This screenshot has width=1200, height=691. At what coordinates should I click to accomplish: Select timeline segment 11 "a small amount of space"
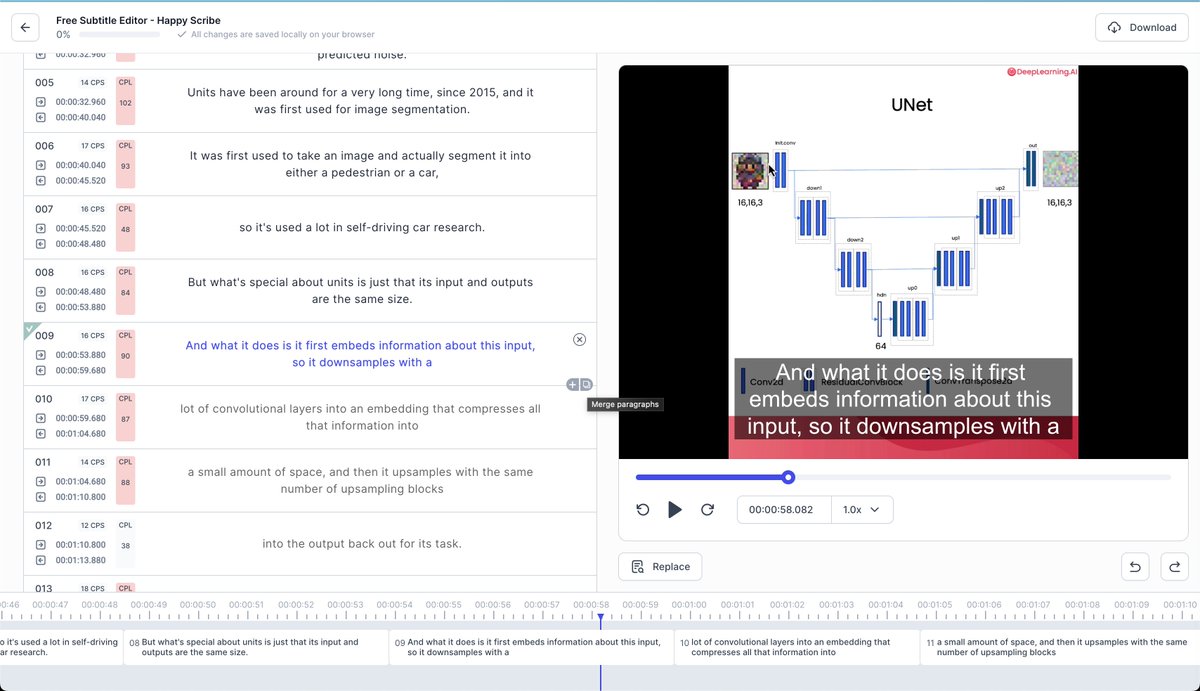click(x=1060, y=647)
